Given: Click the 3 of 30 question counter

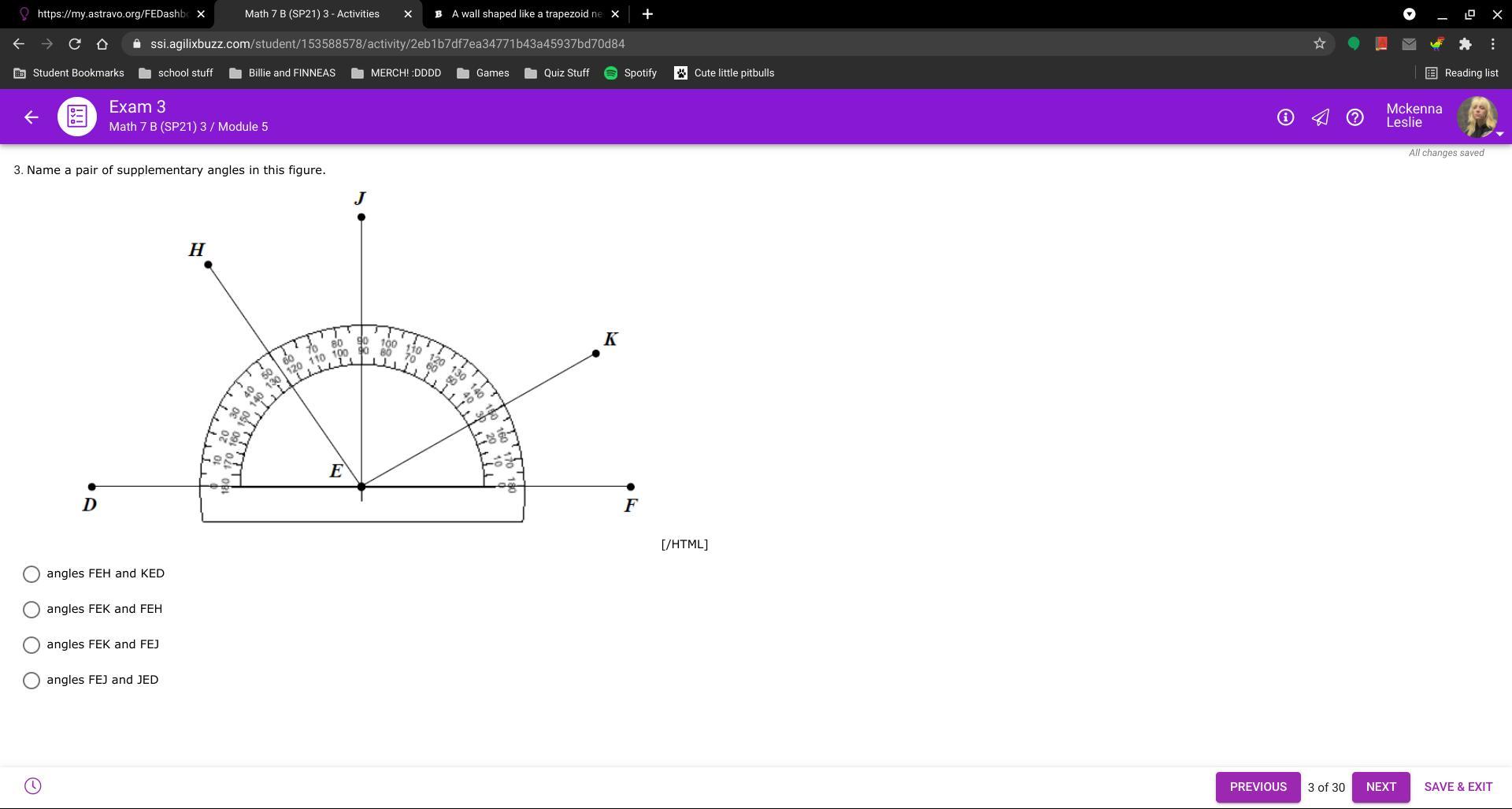Looking at the screenshot, I should (x=1326, y=788).
